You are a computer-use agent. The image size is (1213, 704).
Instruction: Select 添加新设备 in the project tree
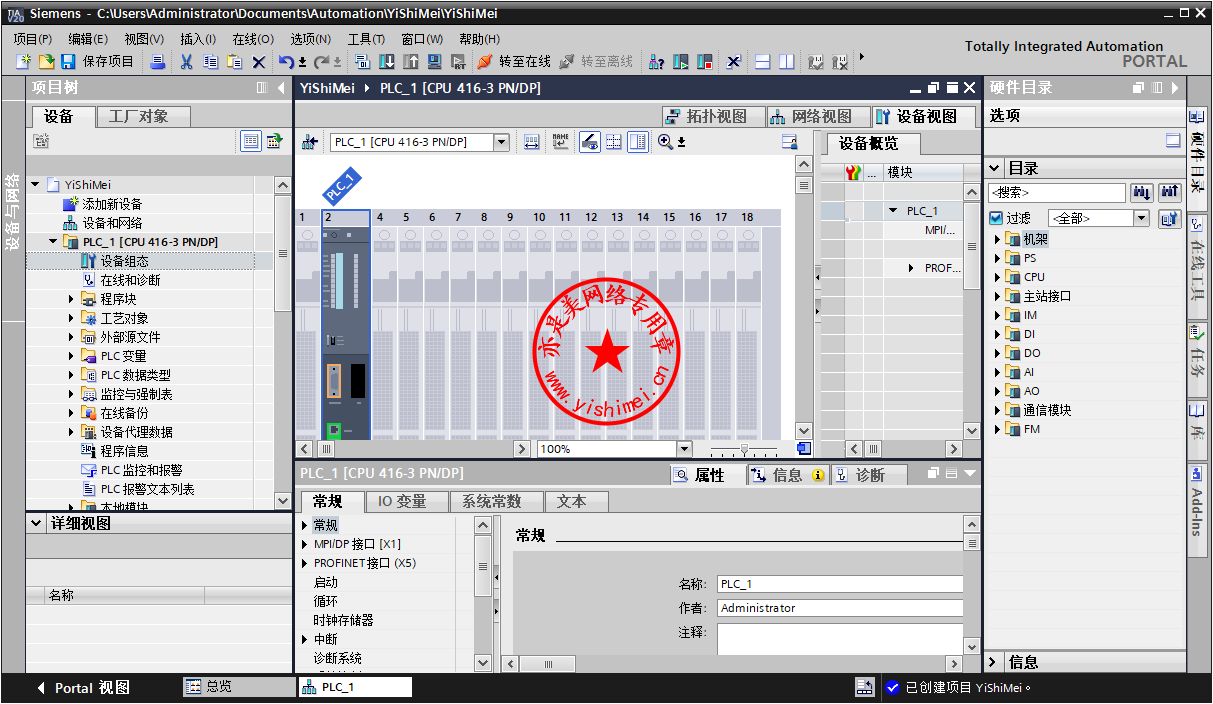pos(112,204)
